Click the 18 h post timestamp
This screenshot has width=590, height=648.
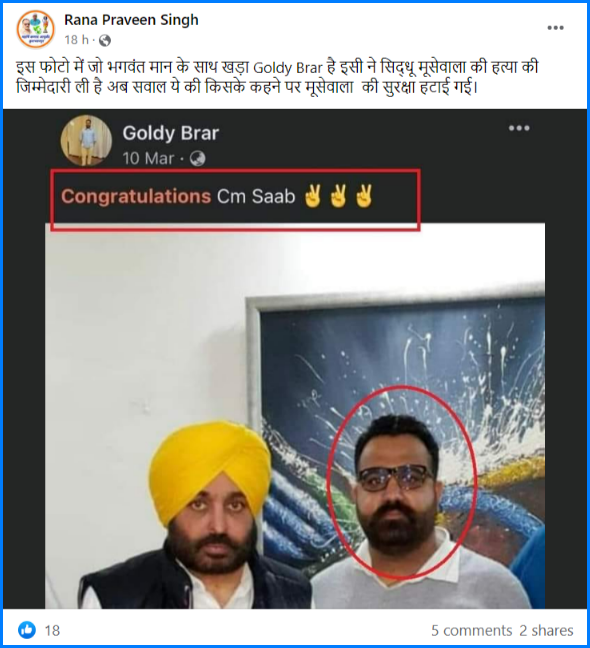pos(76,40)
